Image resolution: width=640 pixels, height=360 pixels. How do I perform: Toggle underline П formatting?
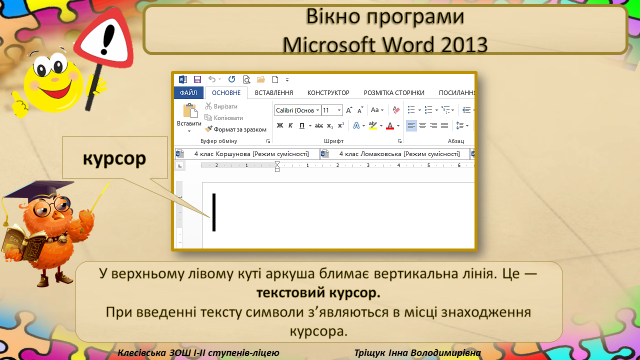(302, 126)
